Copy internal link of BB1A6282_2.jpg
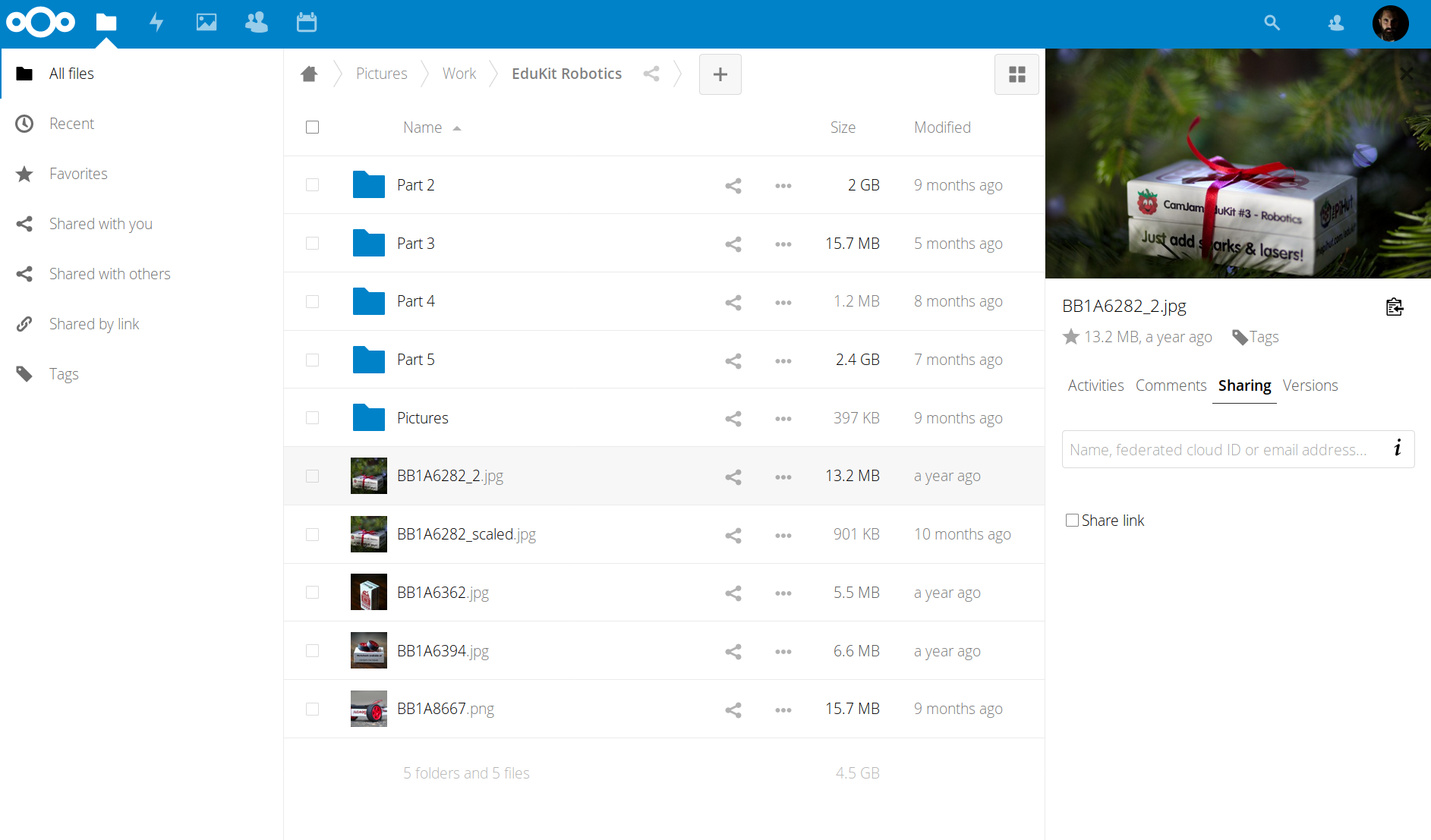 (x=1395, y=307)
